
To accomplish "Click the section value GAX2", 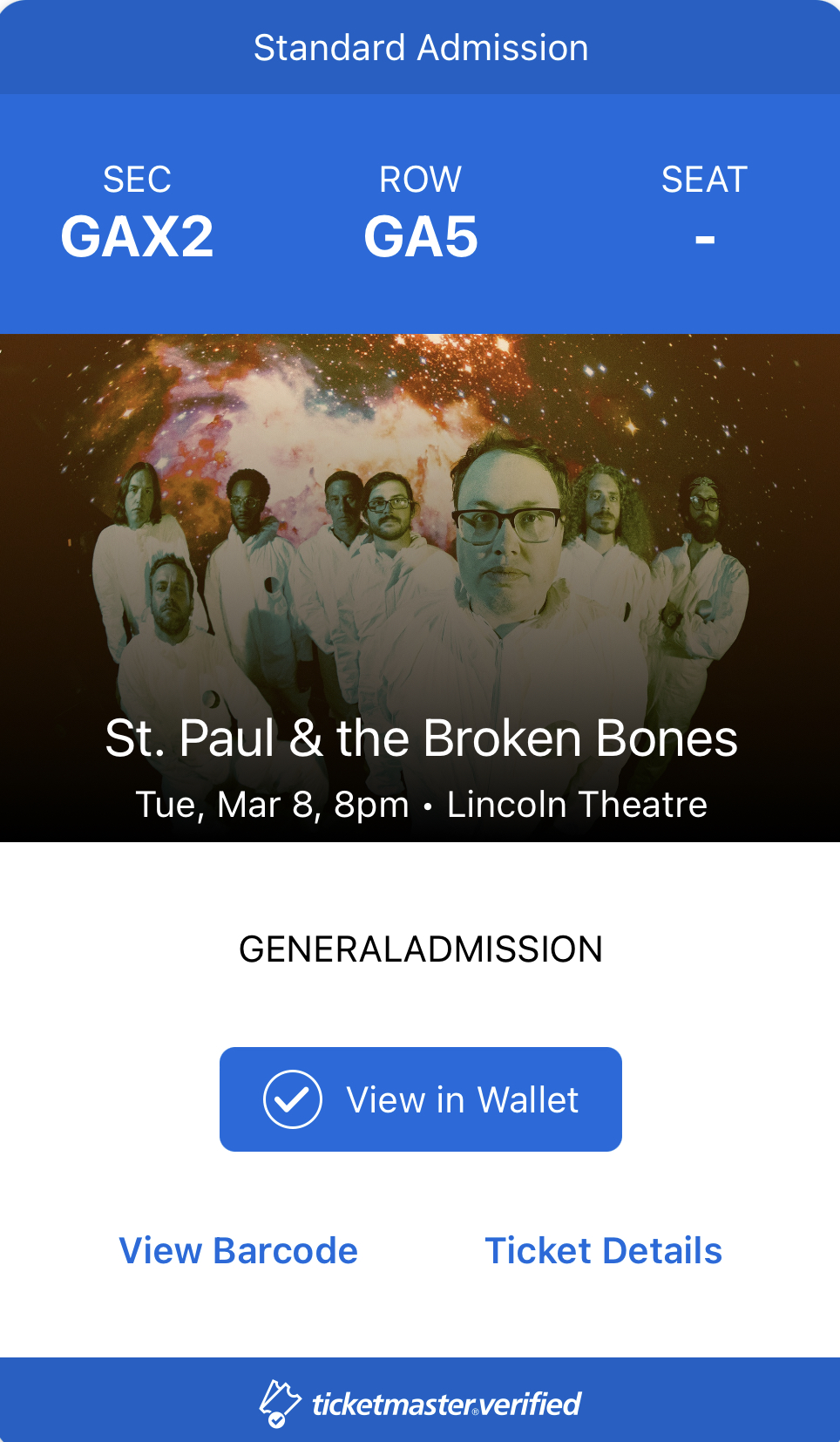I will coord(137,237).
